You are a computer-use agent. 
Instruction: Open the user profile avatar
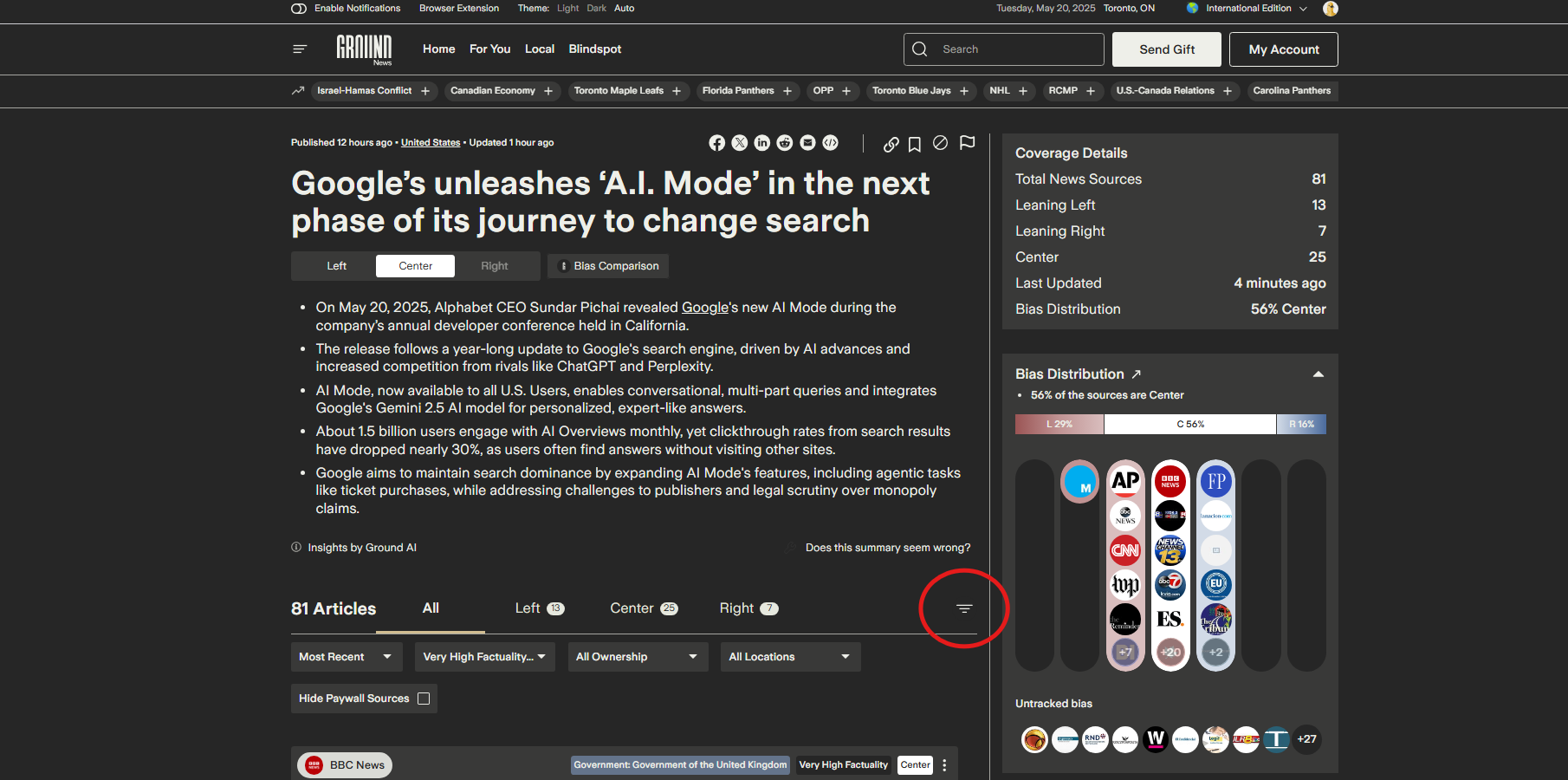1331,9
